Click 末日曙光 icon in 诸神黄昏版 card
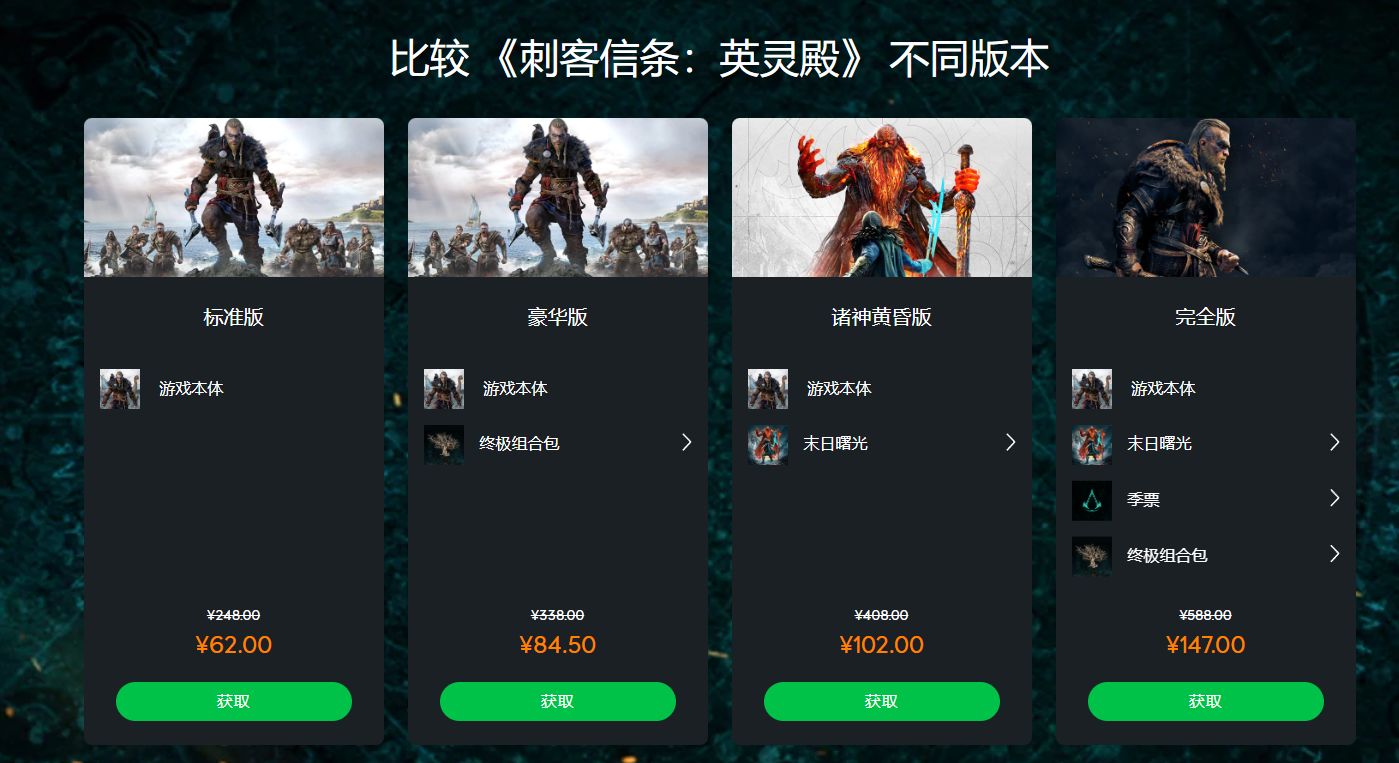 click(x=768, y=444)
